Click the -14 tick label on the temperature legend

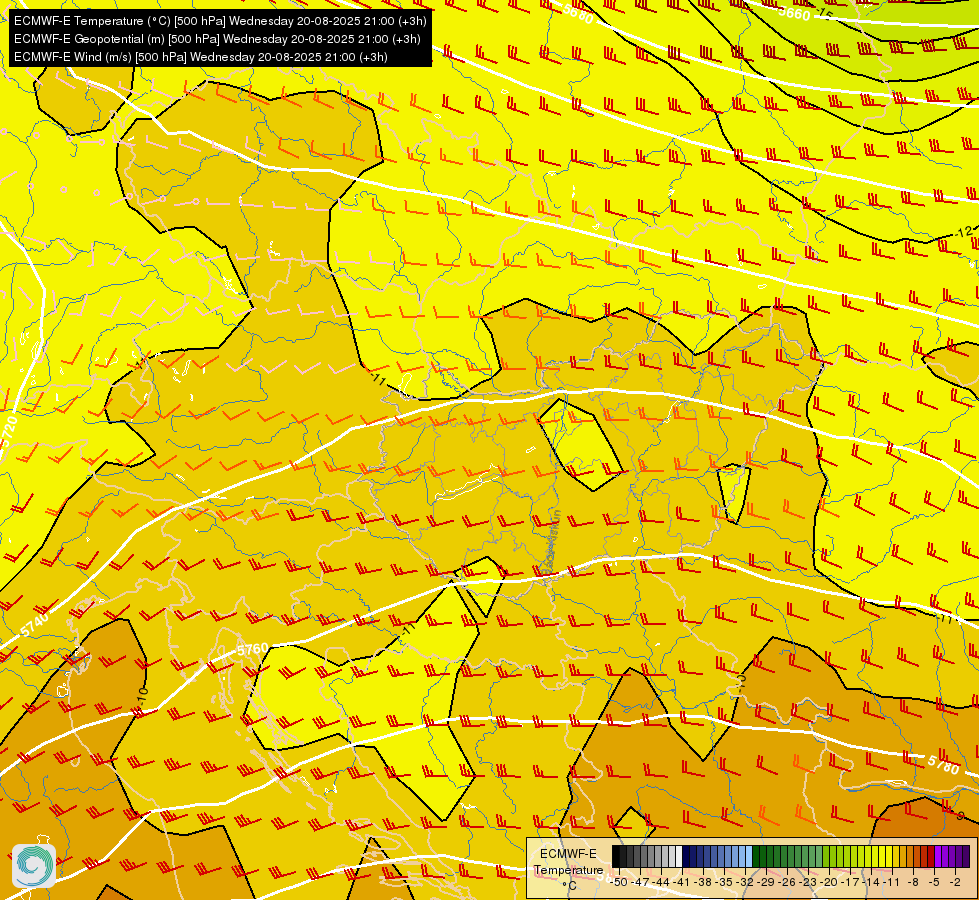(x=872, y=882)
